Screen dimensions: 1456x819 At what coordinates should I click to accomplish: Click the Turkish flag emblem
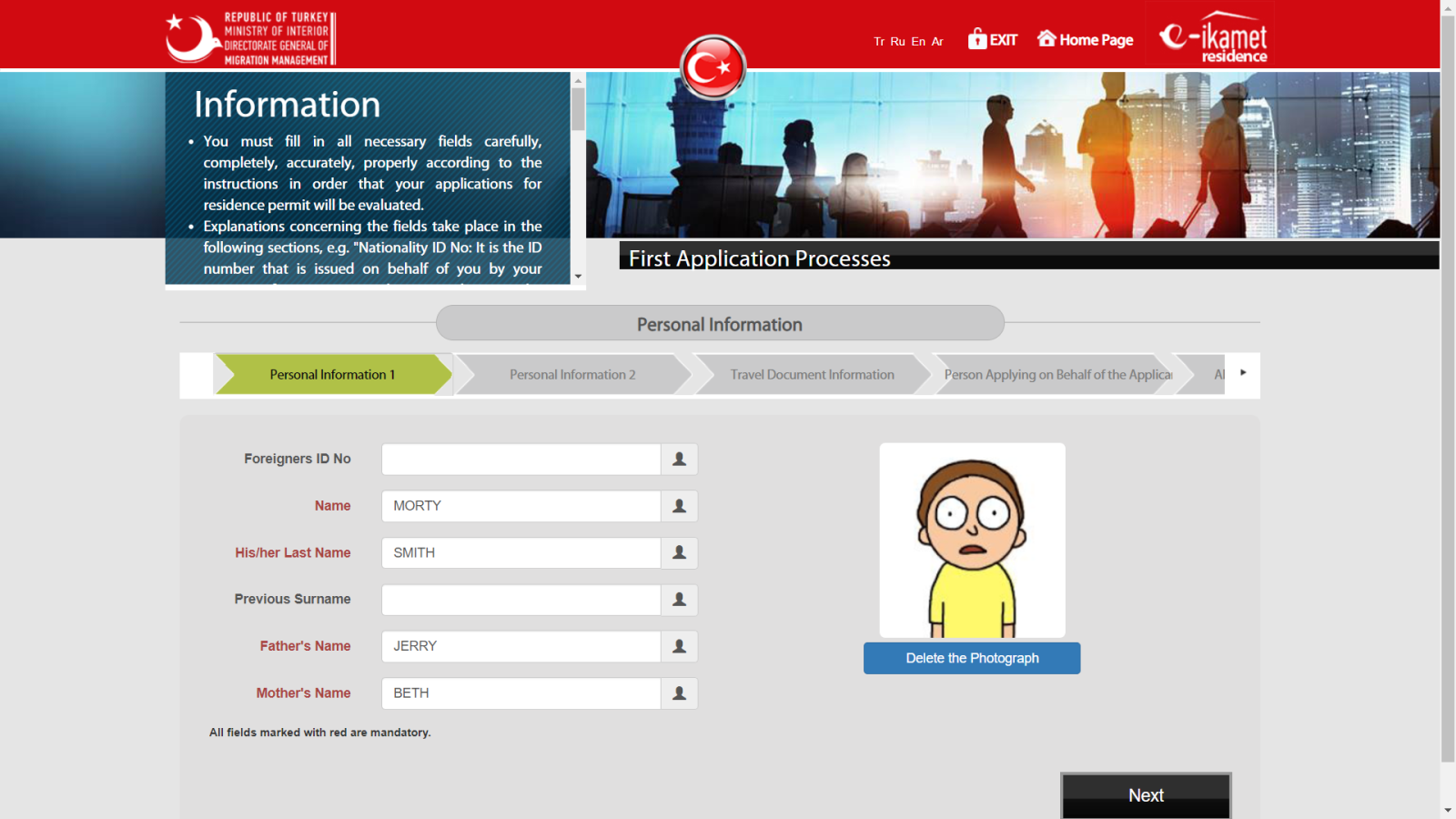(x=713, y=66)
